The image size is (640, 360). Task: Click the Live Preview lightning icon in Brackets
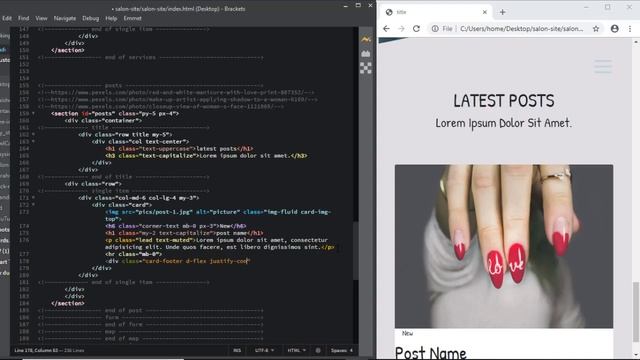coord(366,39)
